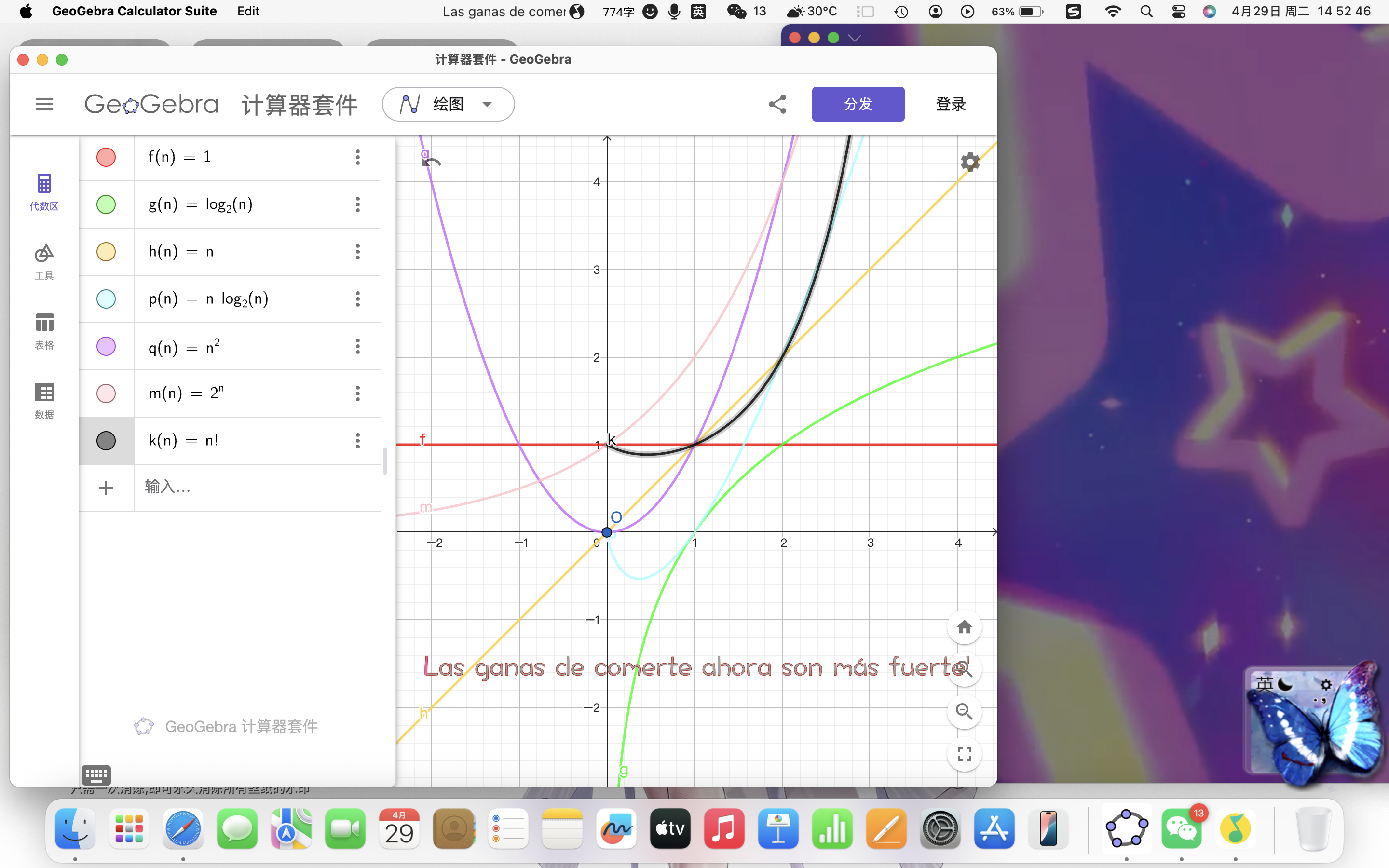The height and width of the screenshot is (868, 1389).
Task: Open the 表格 table view
Action: point(44,331)
